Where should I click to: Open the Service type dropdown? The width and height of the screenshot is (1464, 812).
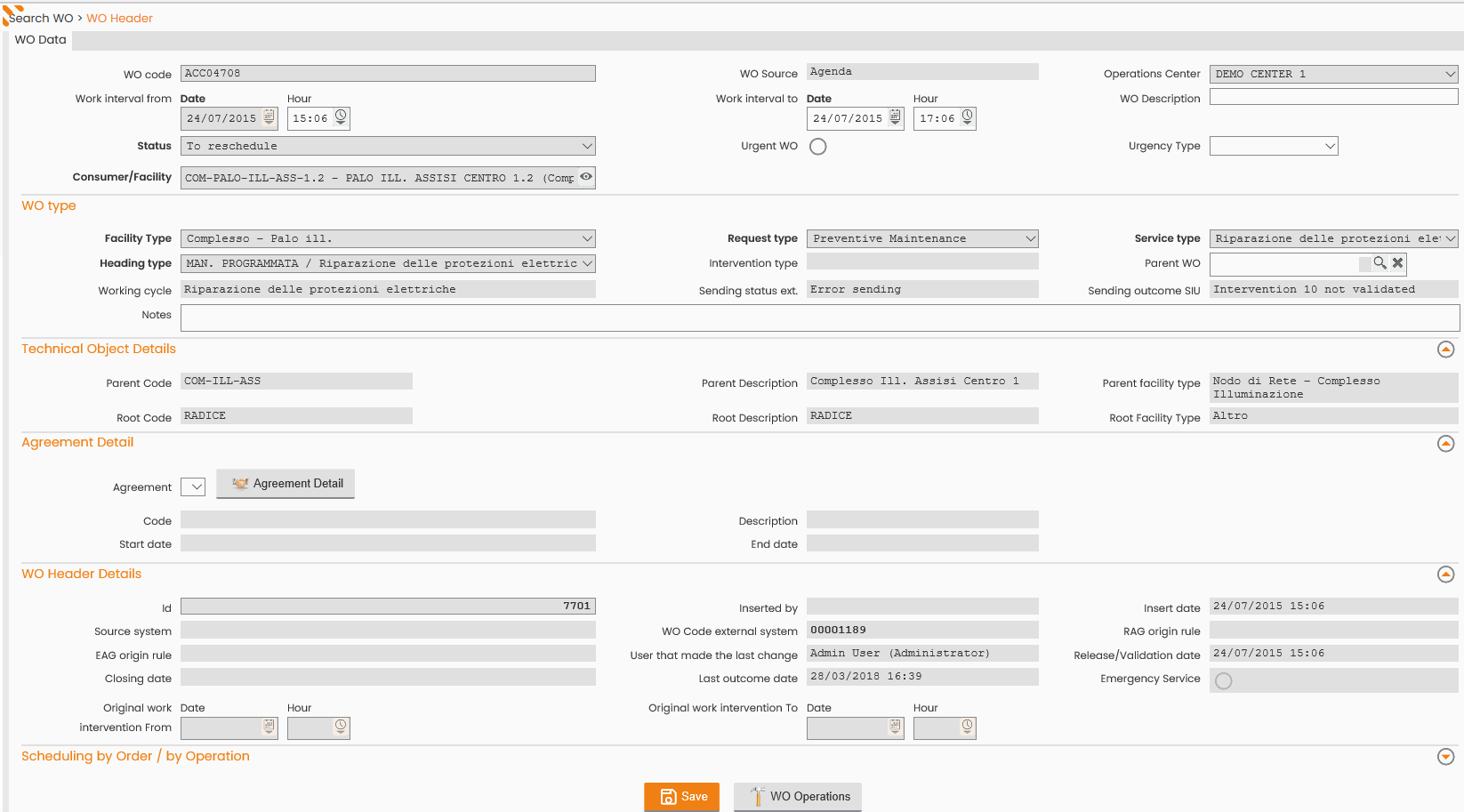1334,238
